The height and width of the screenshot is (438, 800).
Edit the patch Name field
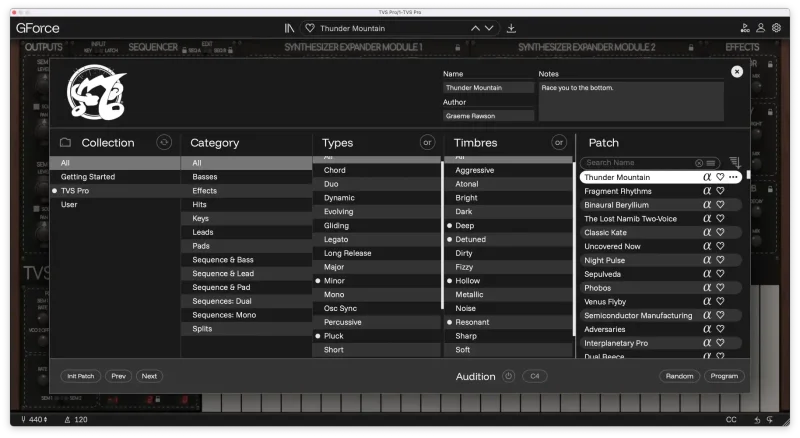coord(488,88)
